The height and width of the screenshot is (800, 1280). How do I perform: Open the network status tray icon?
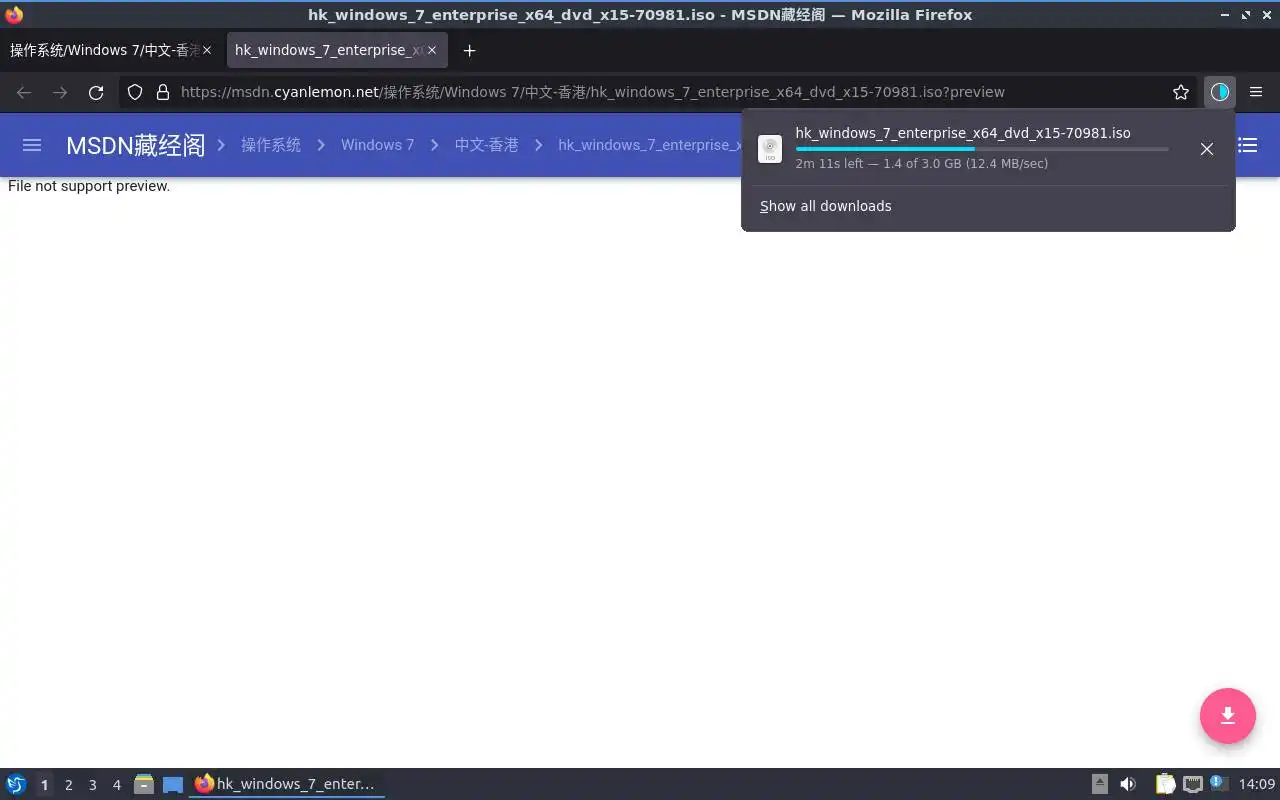click(x=1192, y=784)
